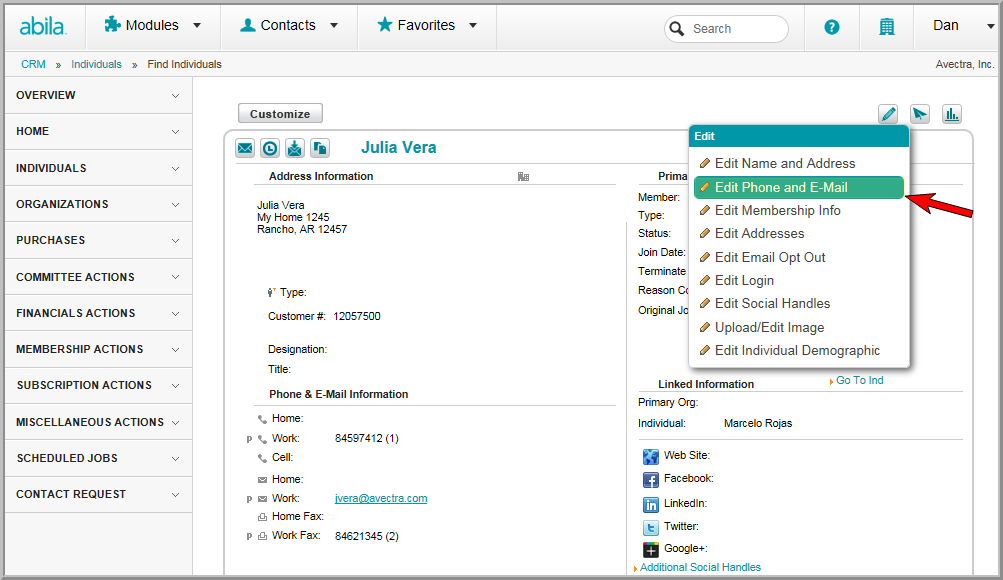Open help via the question mark icon
Viewport: 1003px width, 580px height.
tap(832, 27)
